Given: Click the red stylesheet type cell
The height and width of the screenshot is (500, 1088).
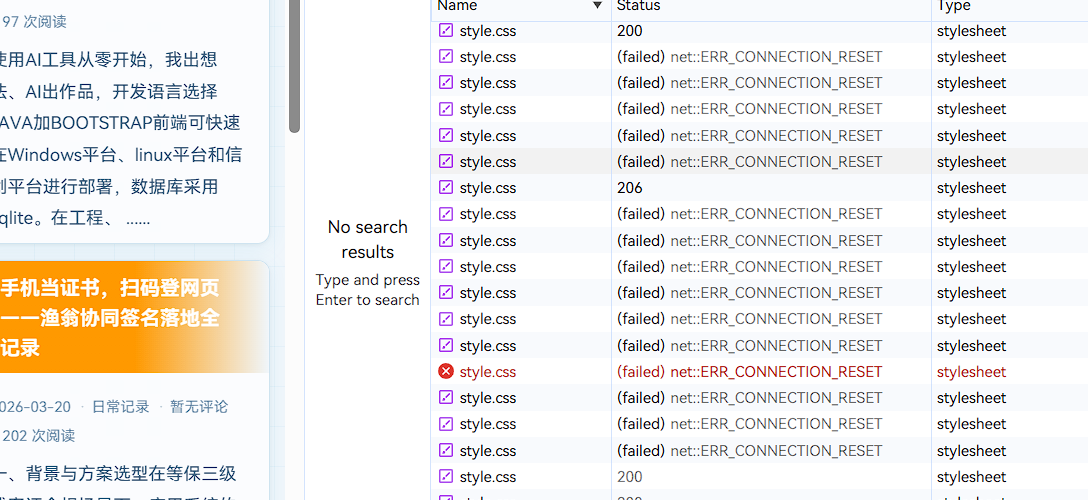Looking at the screenshot, I should [971, 372].
